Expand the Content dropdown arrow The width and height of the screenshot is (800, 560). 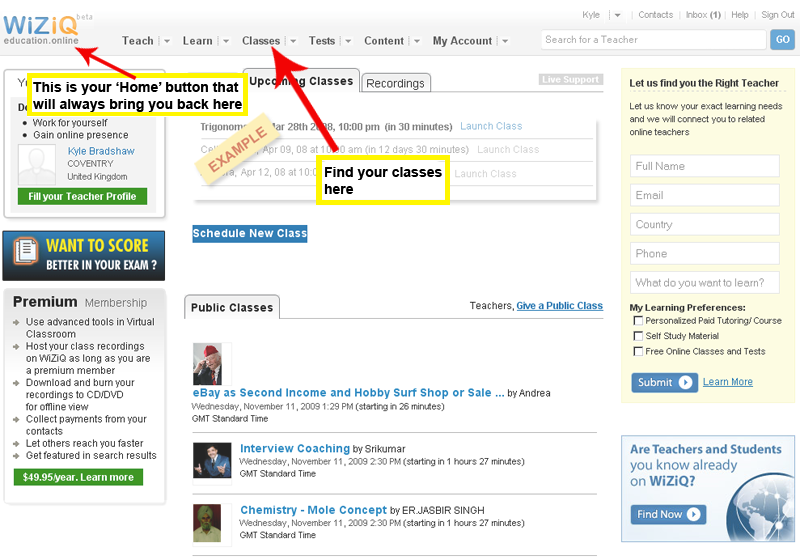[416, 41]
